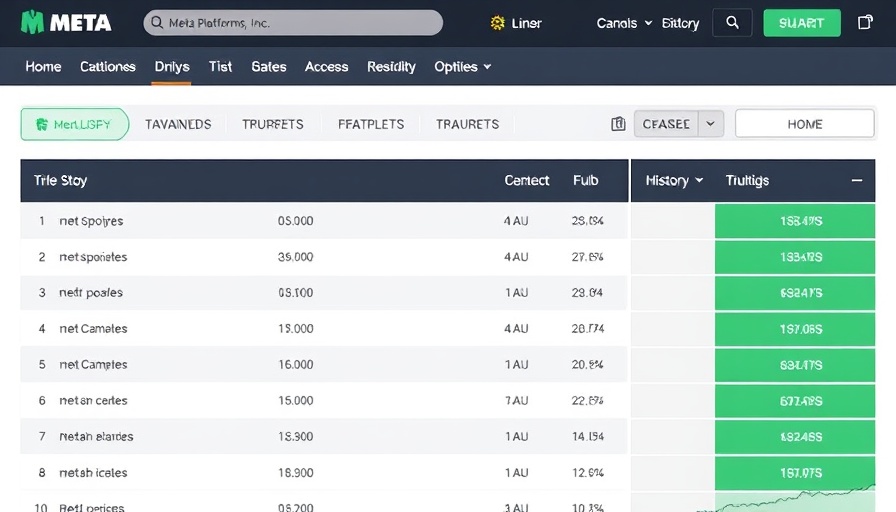Click the sun icon beside Liner
Screen dimensions: 896x512
click(497, 23)
